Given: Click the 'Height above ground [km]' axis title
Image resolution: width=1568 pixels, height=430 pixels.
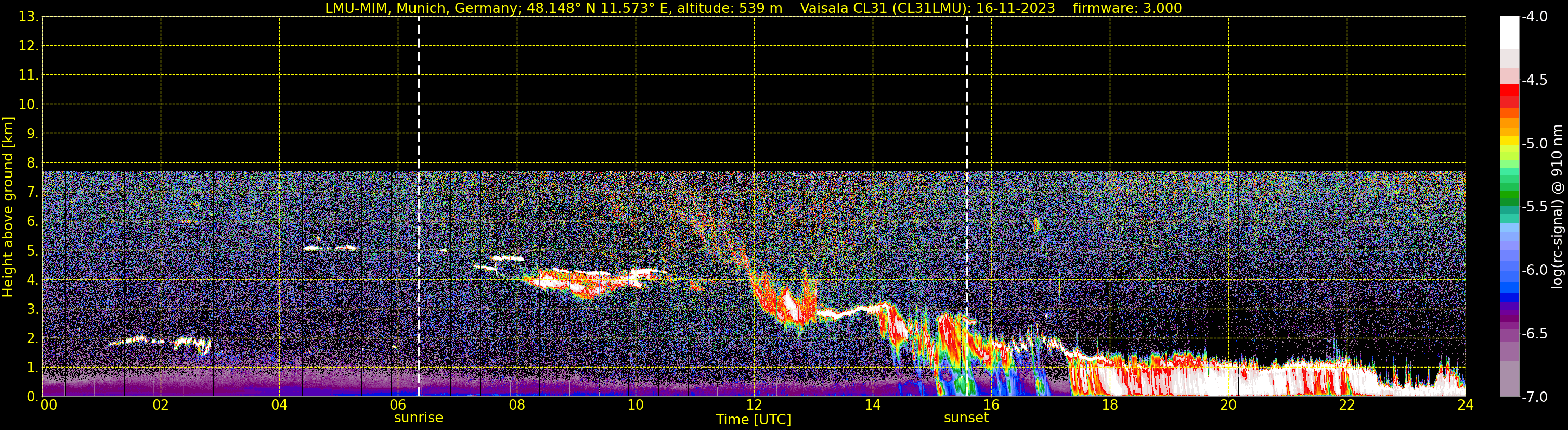Looking at the screenshot, I should pos(8,207).
